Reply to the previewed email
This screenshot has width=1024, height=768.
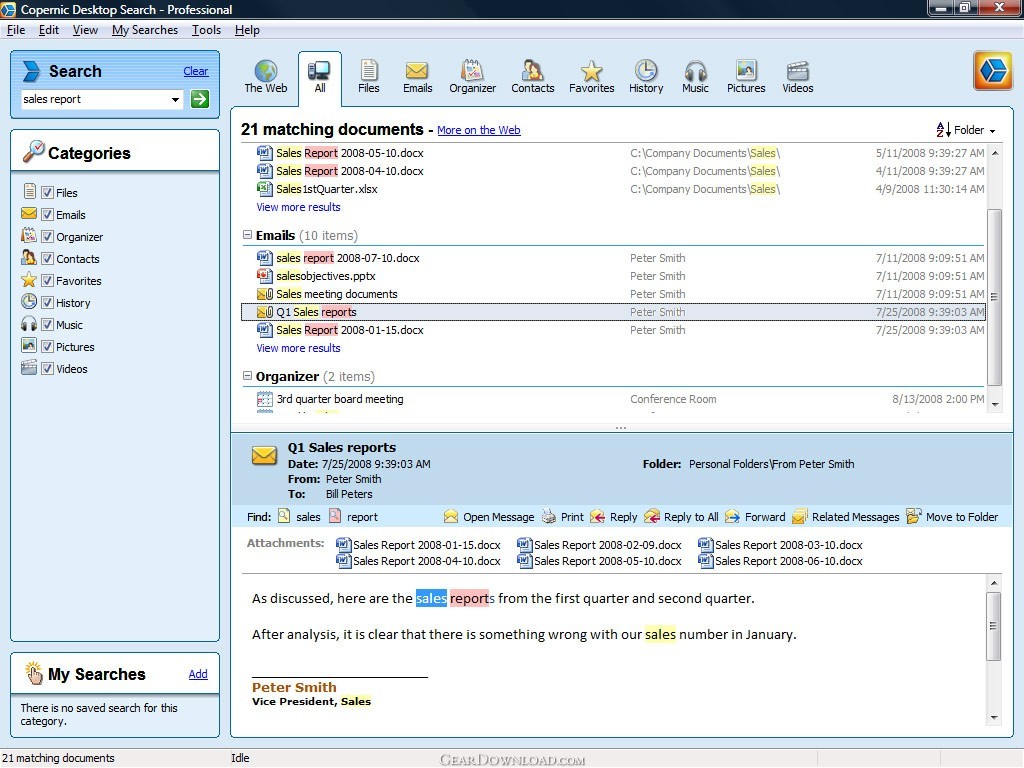(614, 517)
